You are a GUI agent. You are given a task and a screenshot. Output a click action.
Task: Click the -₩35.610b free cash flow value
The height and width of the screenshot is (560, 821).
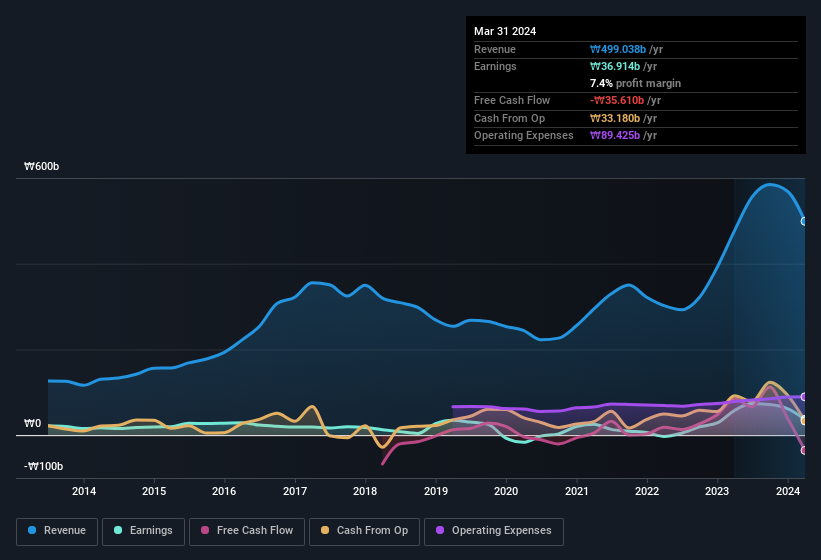(x=617, y=100)
